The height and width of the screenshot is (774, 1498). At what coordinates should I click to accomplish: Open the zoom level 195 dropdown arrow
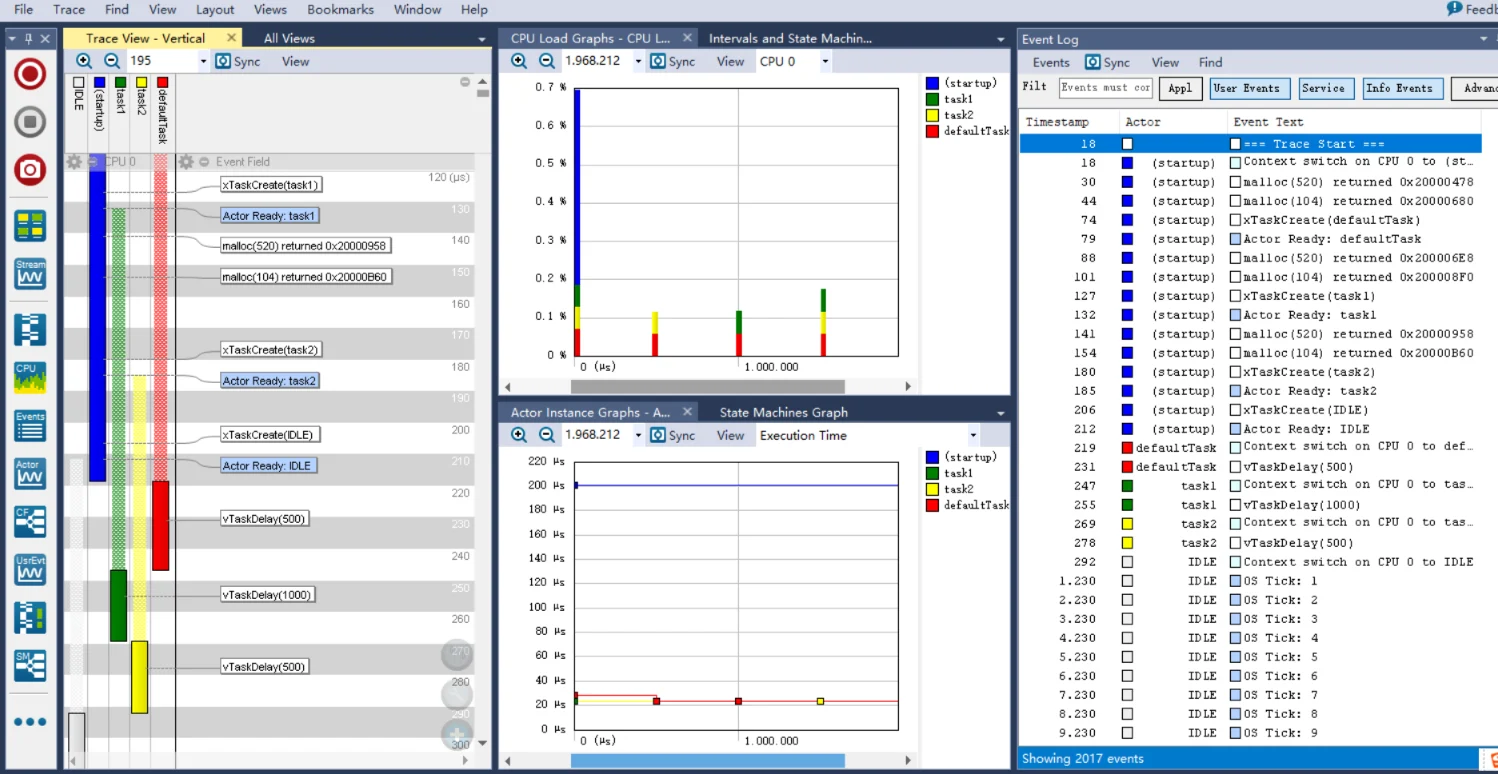click(x=203, y=61)
